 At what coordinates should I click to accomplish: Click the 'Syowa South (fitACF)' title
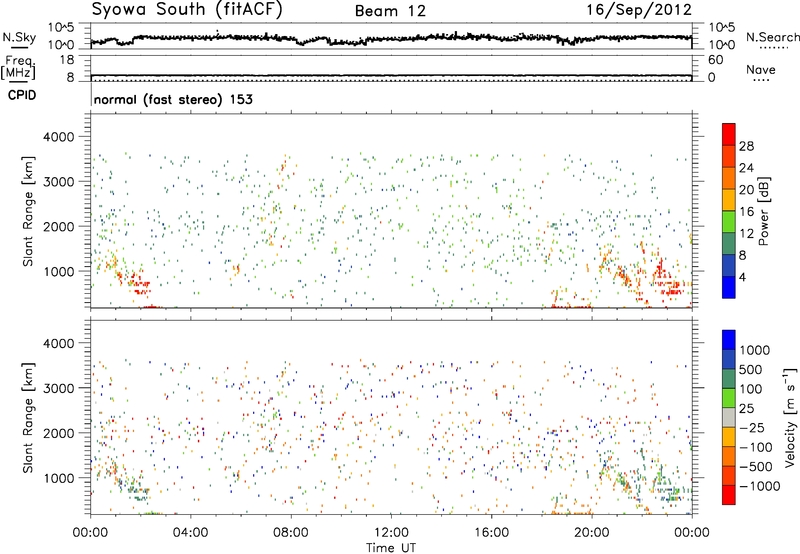point(187,9)
